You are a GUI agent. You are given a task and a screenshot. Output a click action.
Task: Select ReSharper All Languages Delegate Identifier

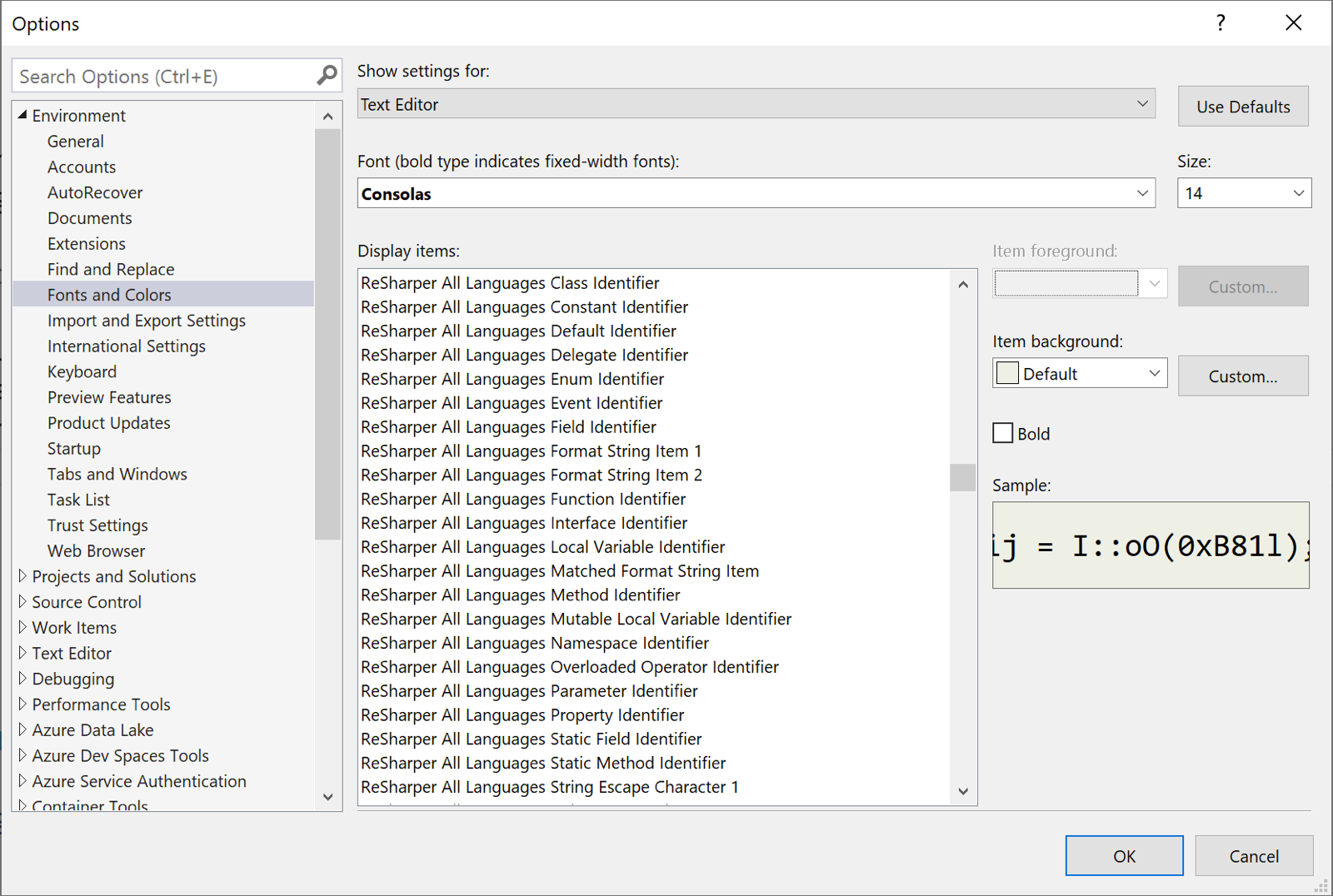click(x=525, y=355)
